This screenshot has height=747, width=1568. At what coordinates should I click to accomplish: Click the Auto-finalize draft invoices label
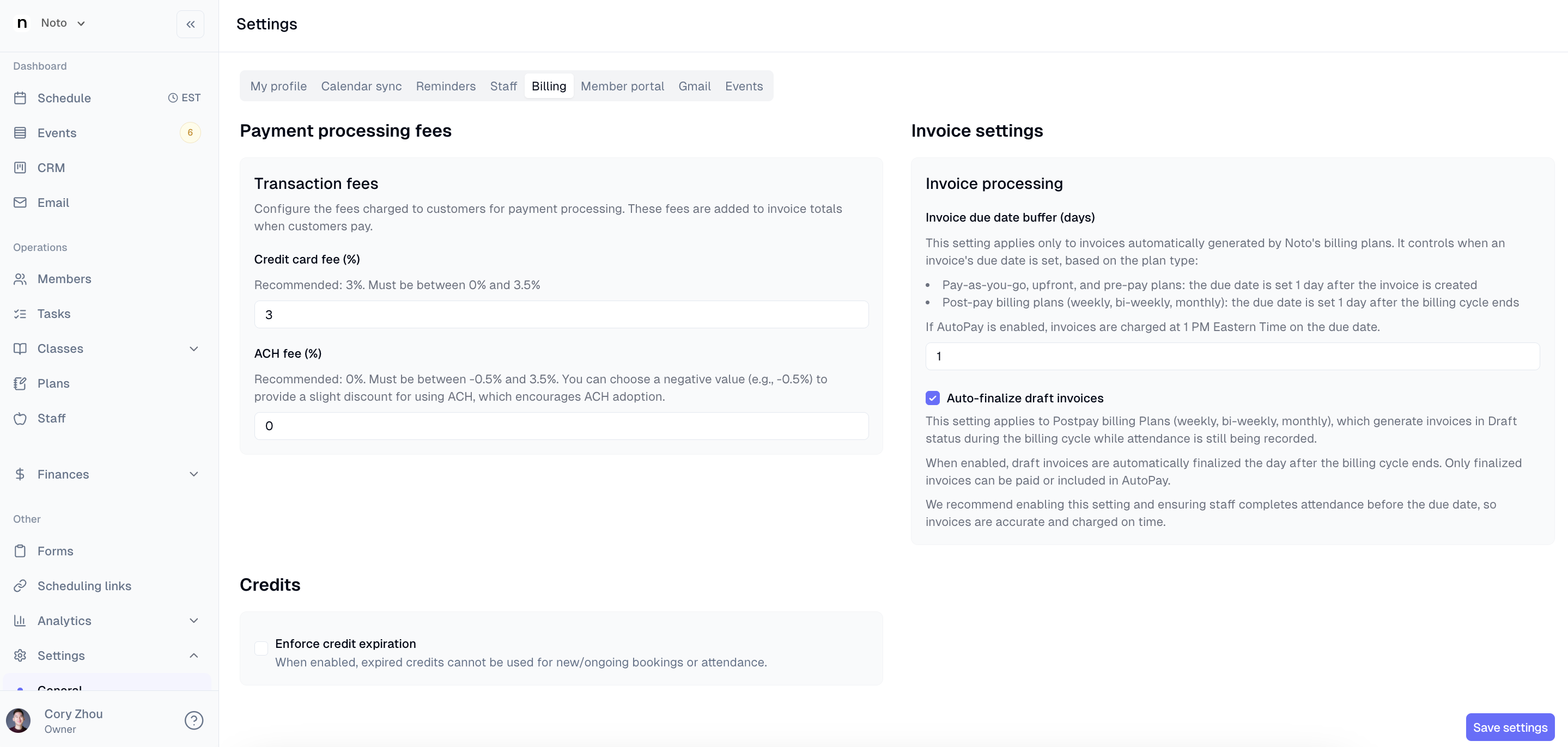click(x=1025, y=398)
